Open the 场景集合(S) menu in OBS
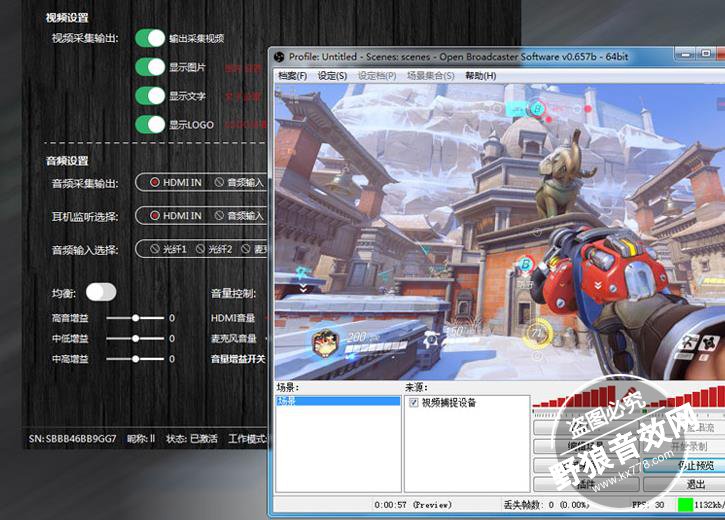 click(x=430, y=76)
